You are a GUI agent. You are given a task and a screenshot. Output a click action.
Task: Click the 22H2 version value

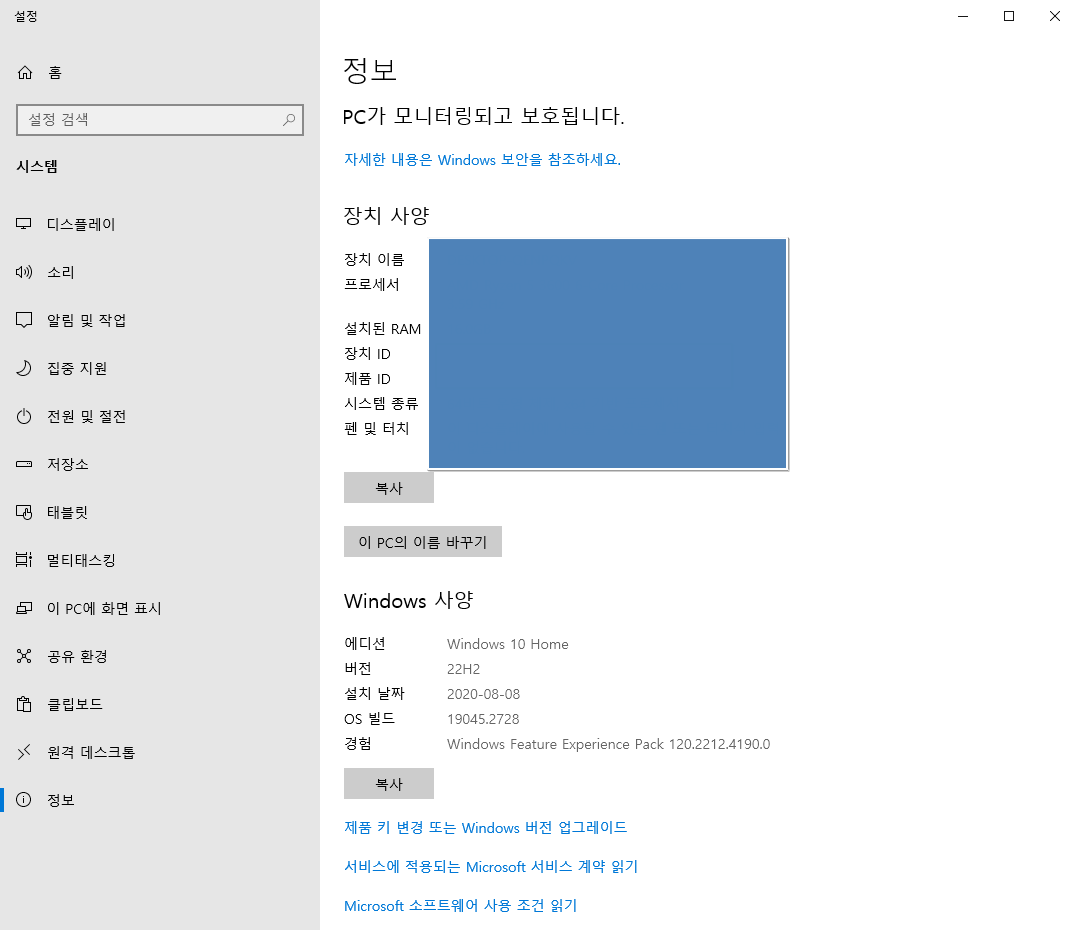click(x=463, y=669)
